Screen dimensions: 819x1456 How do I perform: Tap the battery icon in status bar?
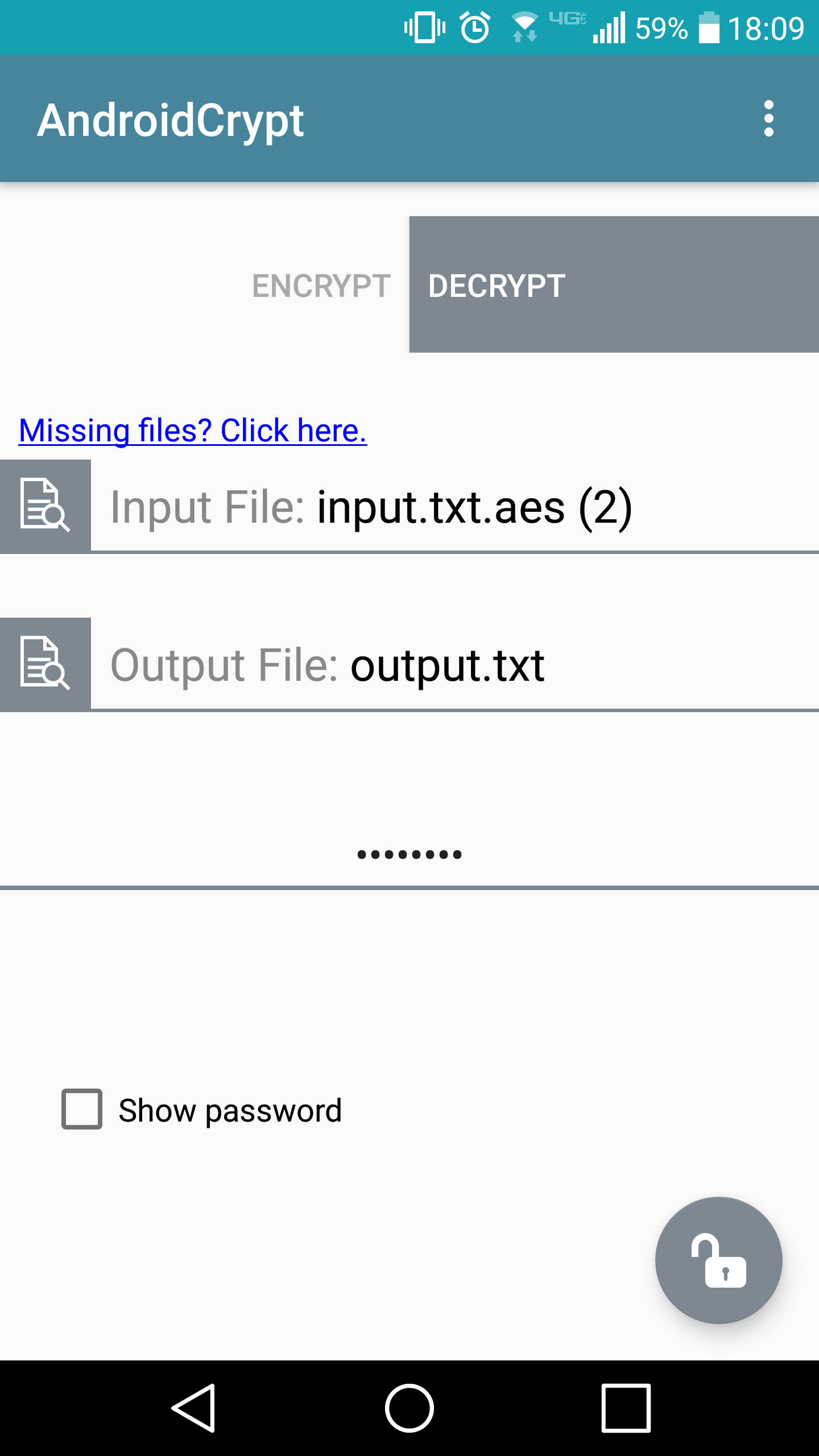[709, 27]
